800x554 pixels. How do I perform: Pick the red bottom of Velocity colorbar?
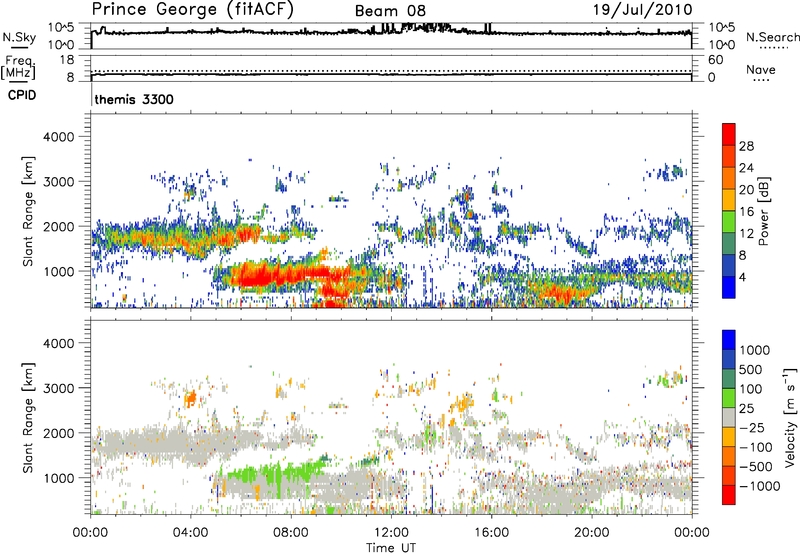(729, 495)
